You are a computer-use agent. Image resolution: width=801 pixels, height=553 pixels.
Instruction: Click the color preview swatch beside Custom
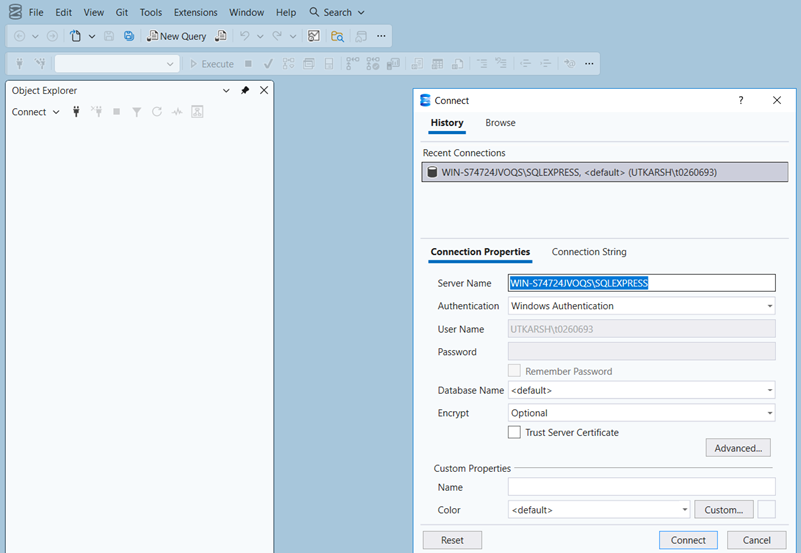(x=766, y=510)
